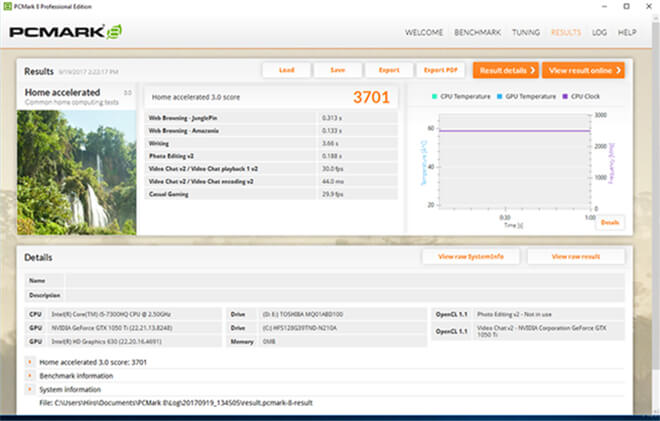Screen dimensions: 660x421
Task: Click the Web Browsing - JunglePin row
Action: (271, 118)
